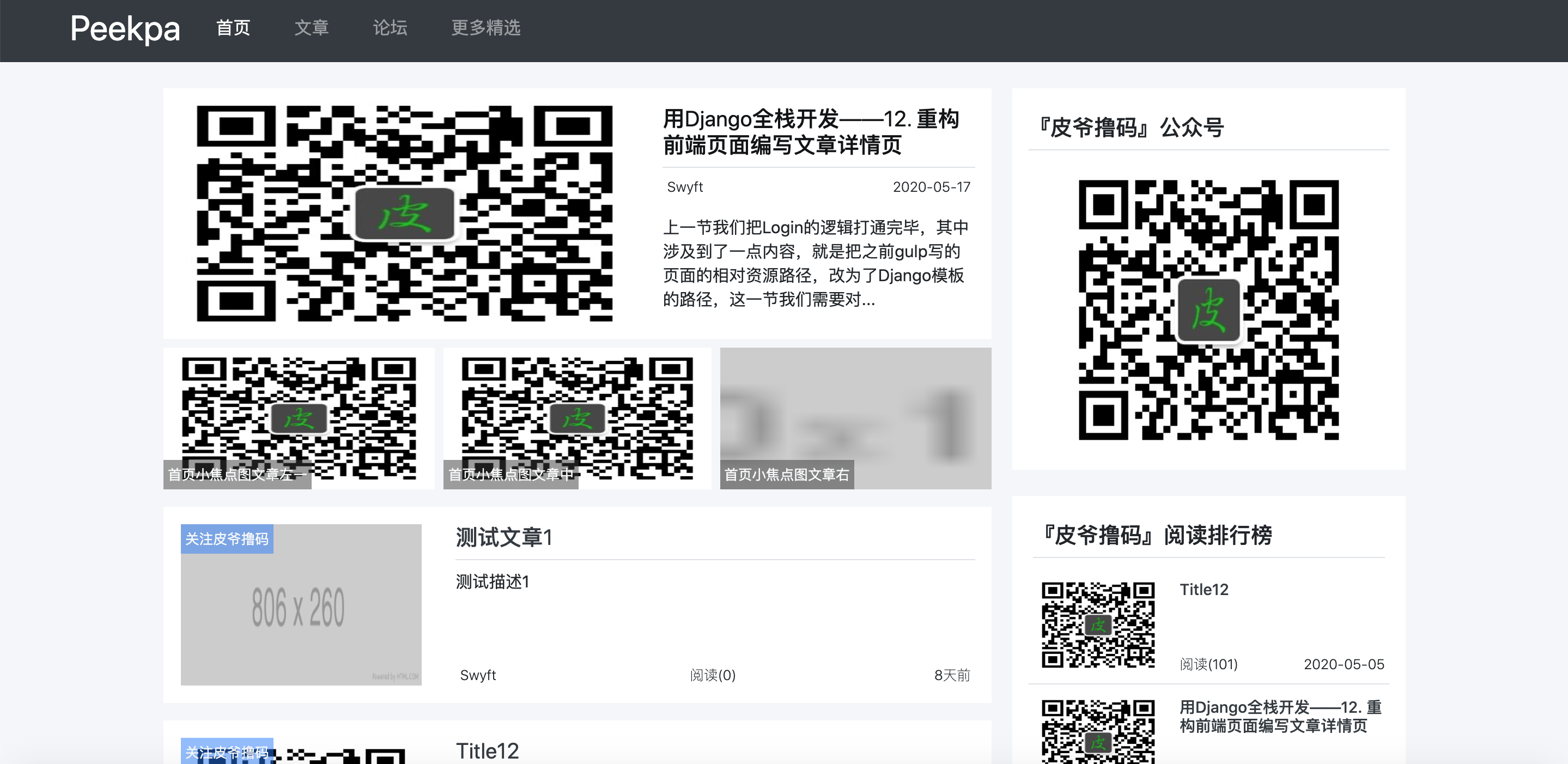Open the Title12 ranking QR thumbnail
The height and width of the screenshot is (764, 1568).
click(1097, 624)
